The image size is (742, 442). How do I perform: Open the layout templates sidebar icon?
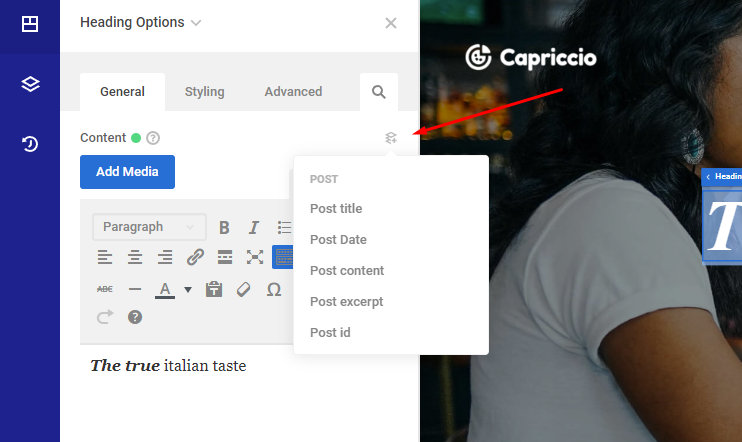pyautogui.click(x=30, y=24)
